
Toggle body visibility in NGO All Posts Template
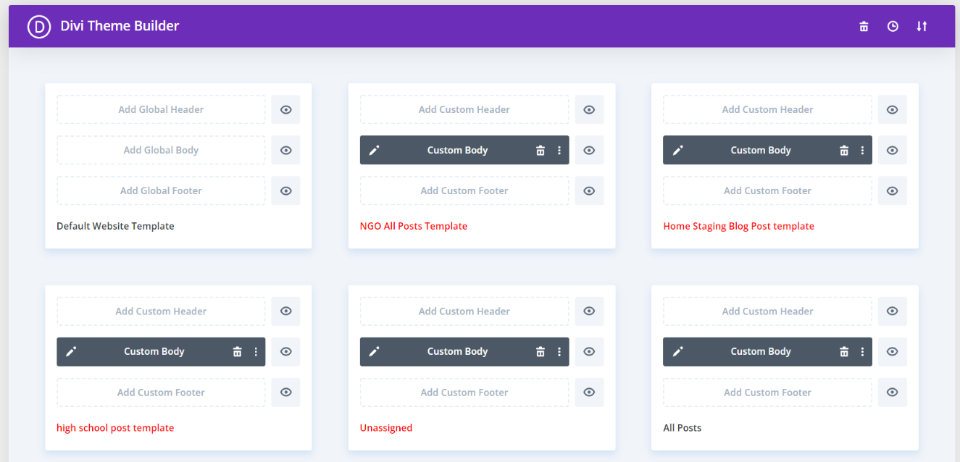point(589,150)
